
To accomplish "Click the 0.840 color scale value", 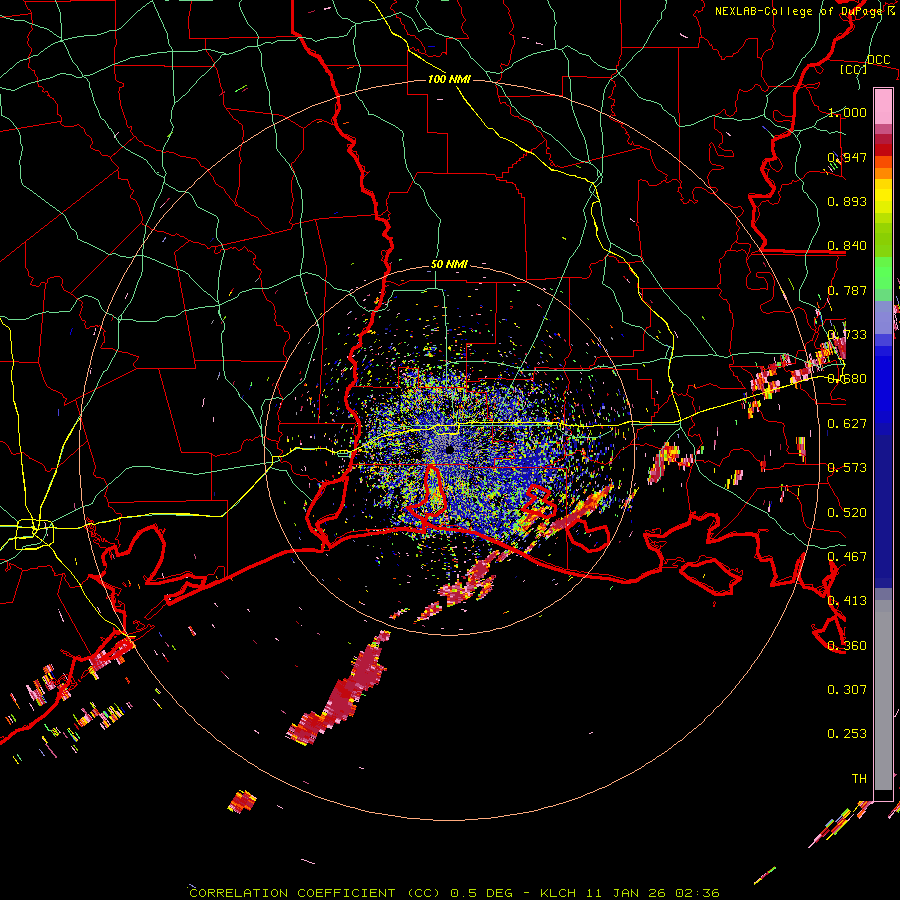I will [847, 246].
